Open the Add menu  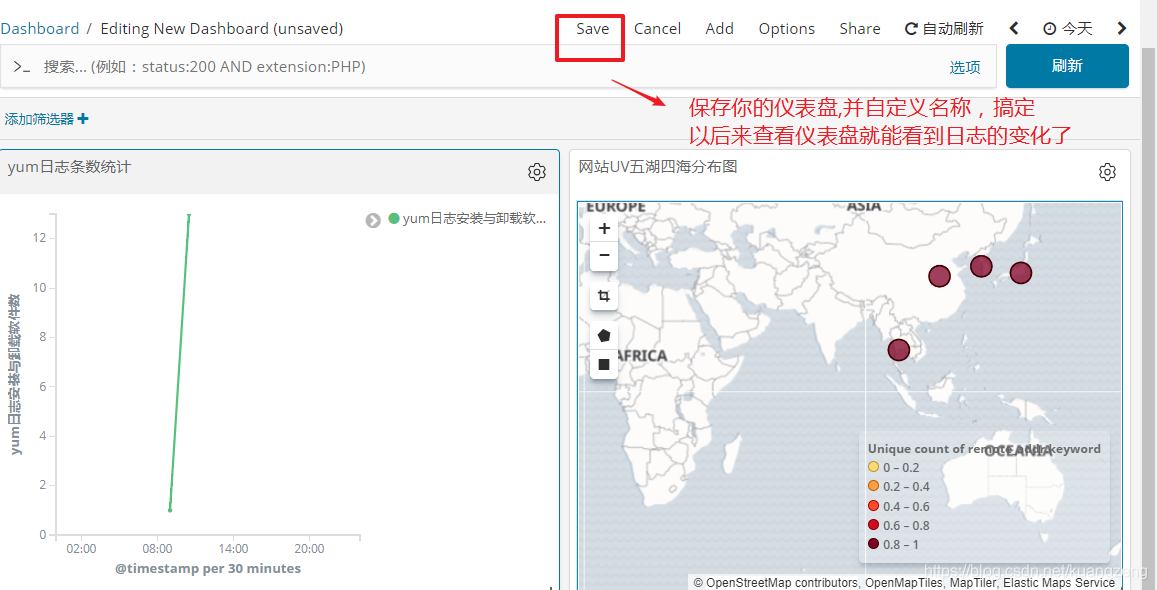click(719, 29)
